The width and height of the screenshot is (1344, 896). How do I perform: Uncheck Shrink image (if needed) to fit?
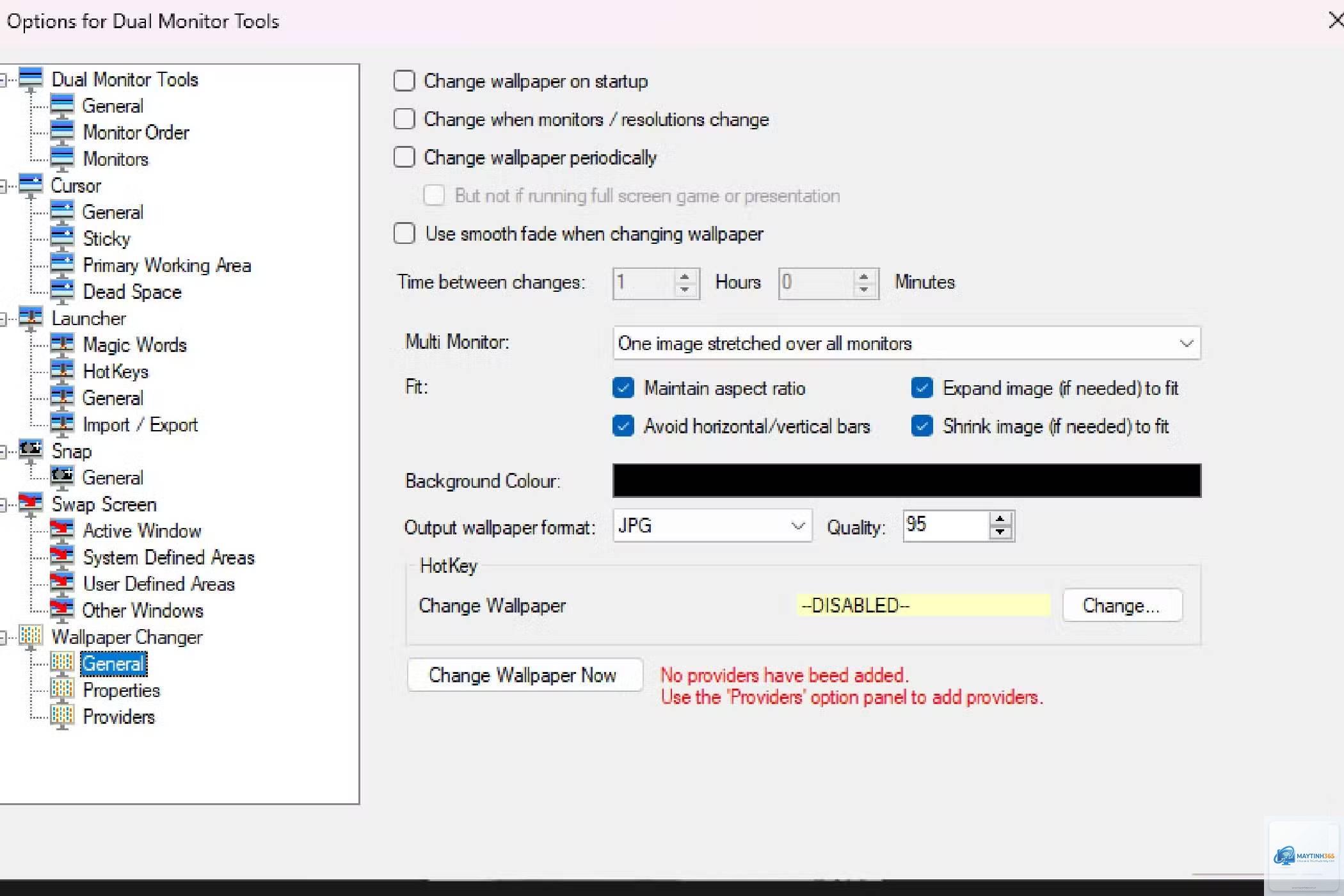click(x=922, y=426)
